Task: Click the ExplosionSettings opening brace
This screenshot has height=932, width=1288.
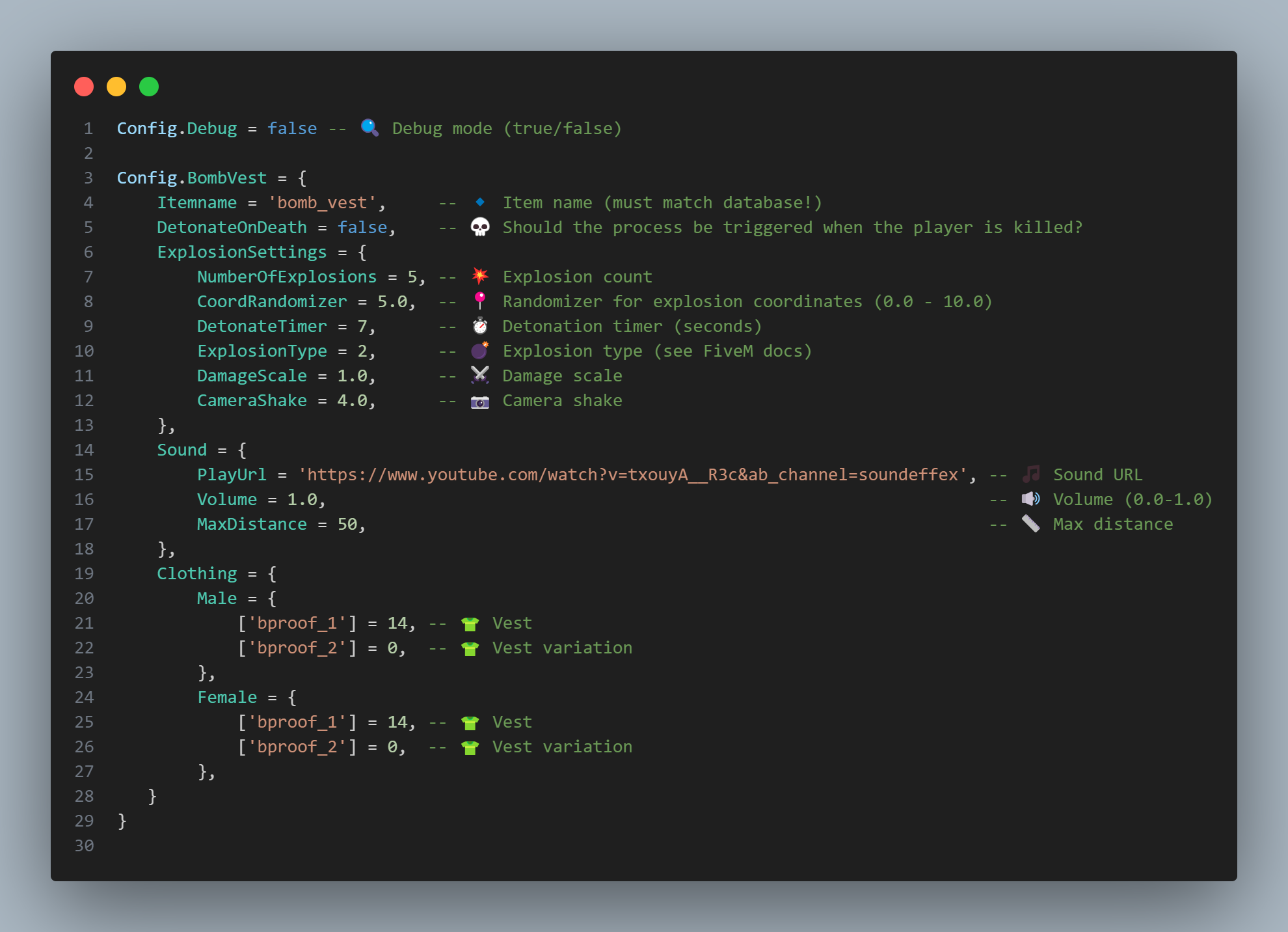Action: point(362,252)
